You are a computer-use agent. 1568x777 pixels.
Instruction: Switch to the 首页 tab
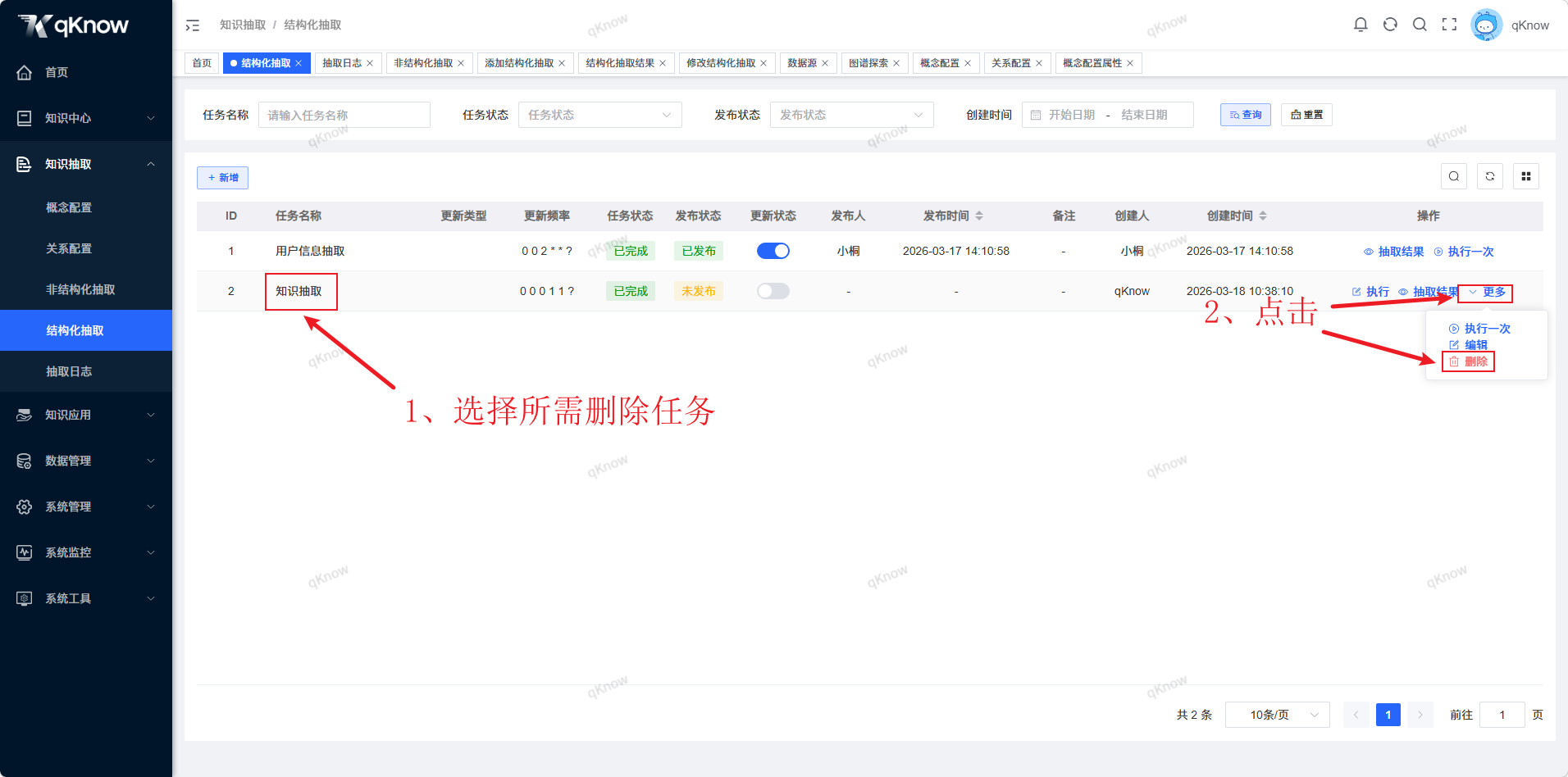(x=202, y=63)
